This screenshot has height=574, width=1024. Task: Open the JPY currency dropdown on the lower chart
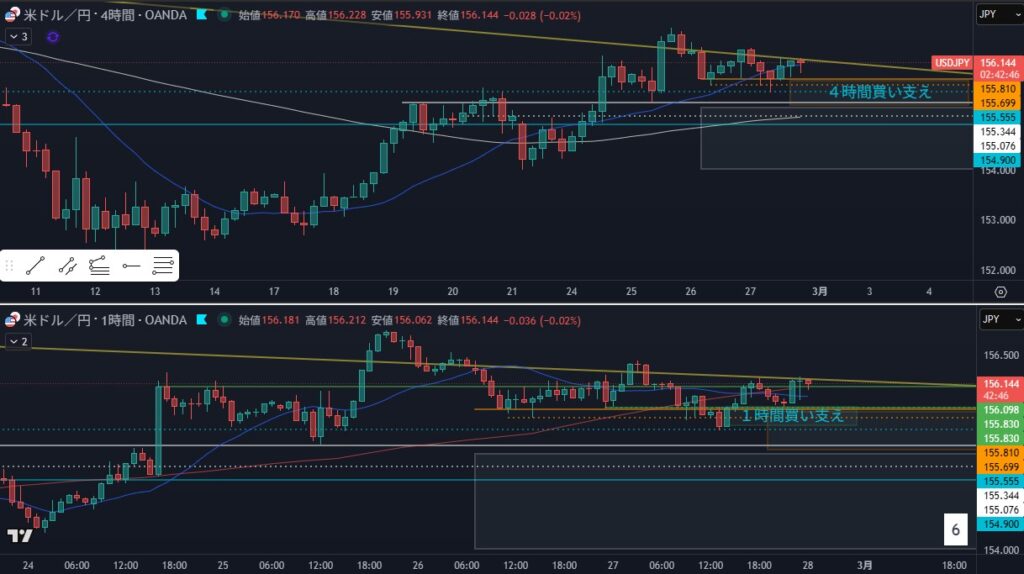tap(1000, 319)
